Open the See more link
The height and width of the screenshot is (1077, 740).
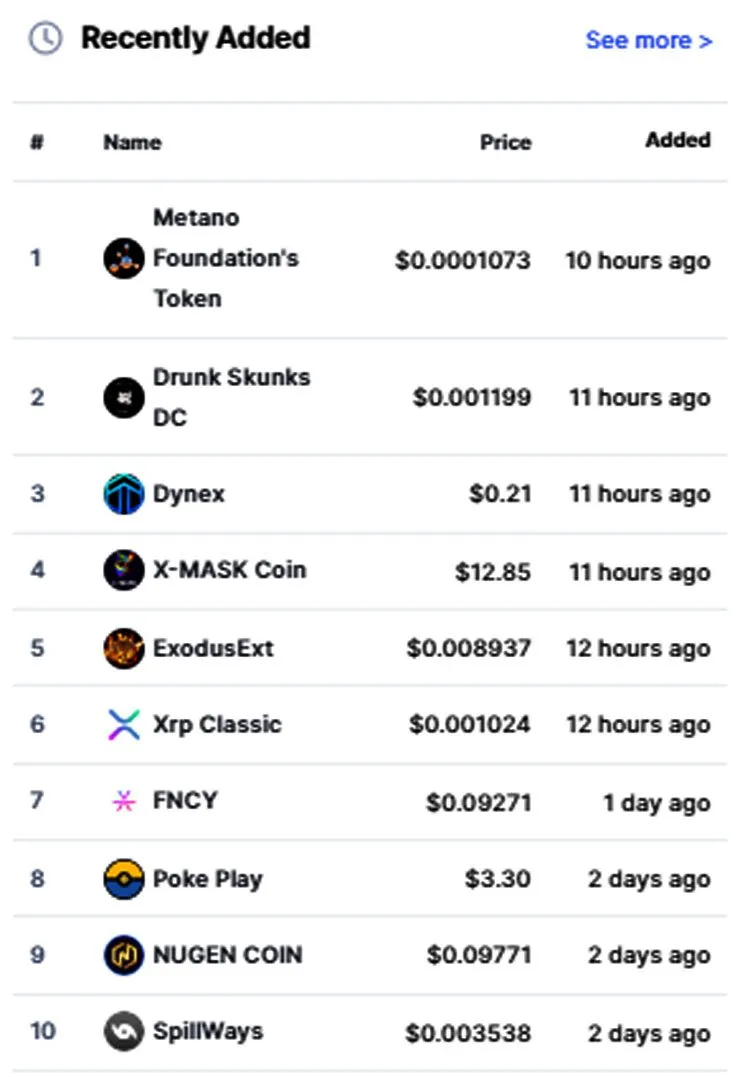click(649, 41)
